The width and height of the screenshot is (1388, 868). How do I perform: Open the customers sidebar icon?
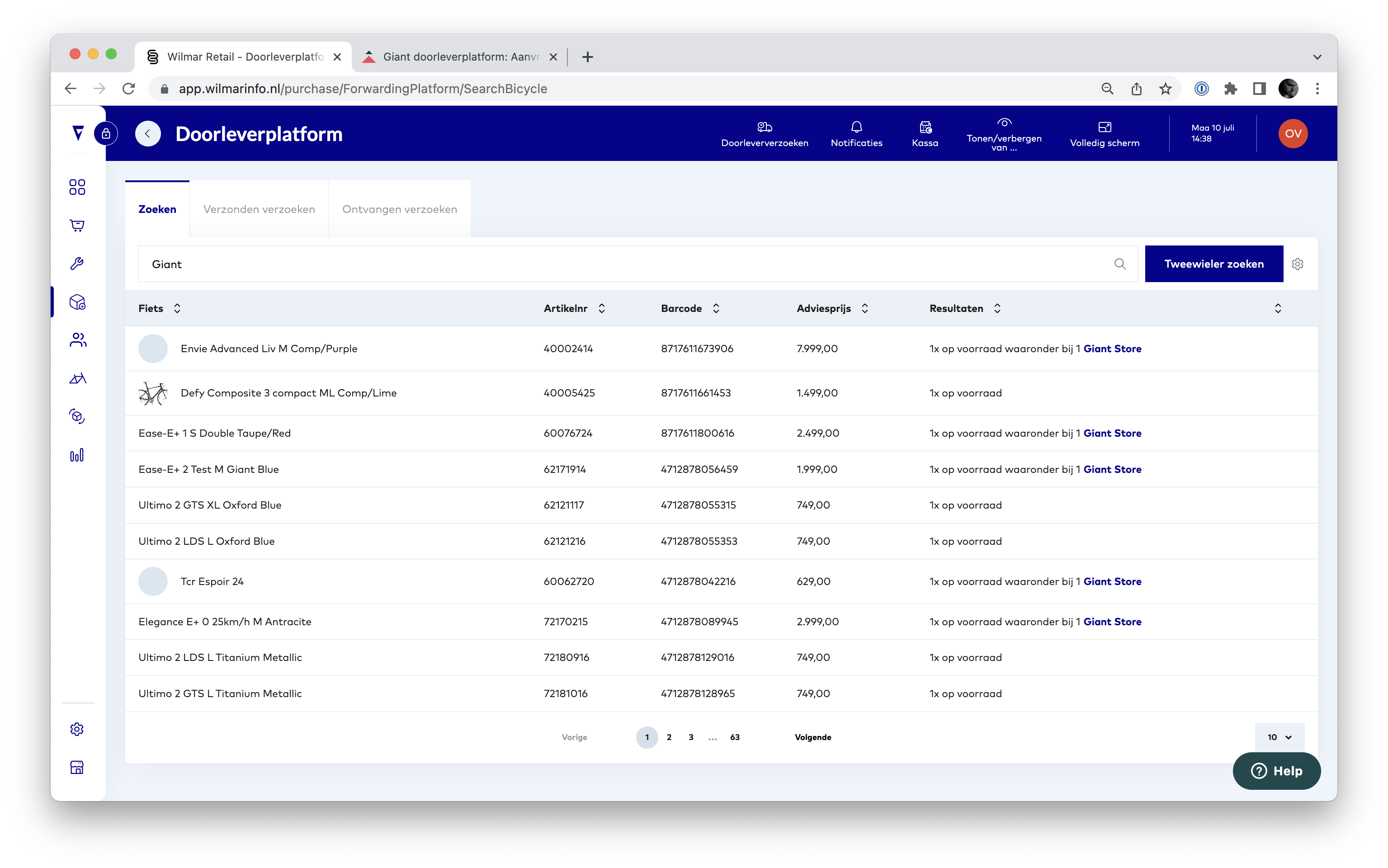77,340
